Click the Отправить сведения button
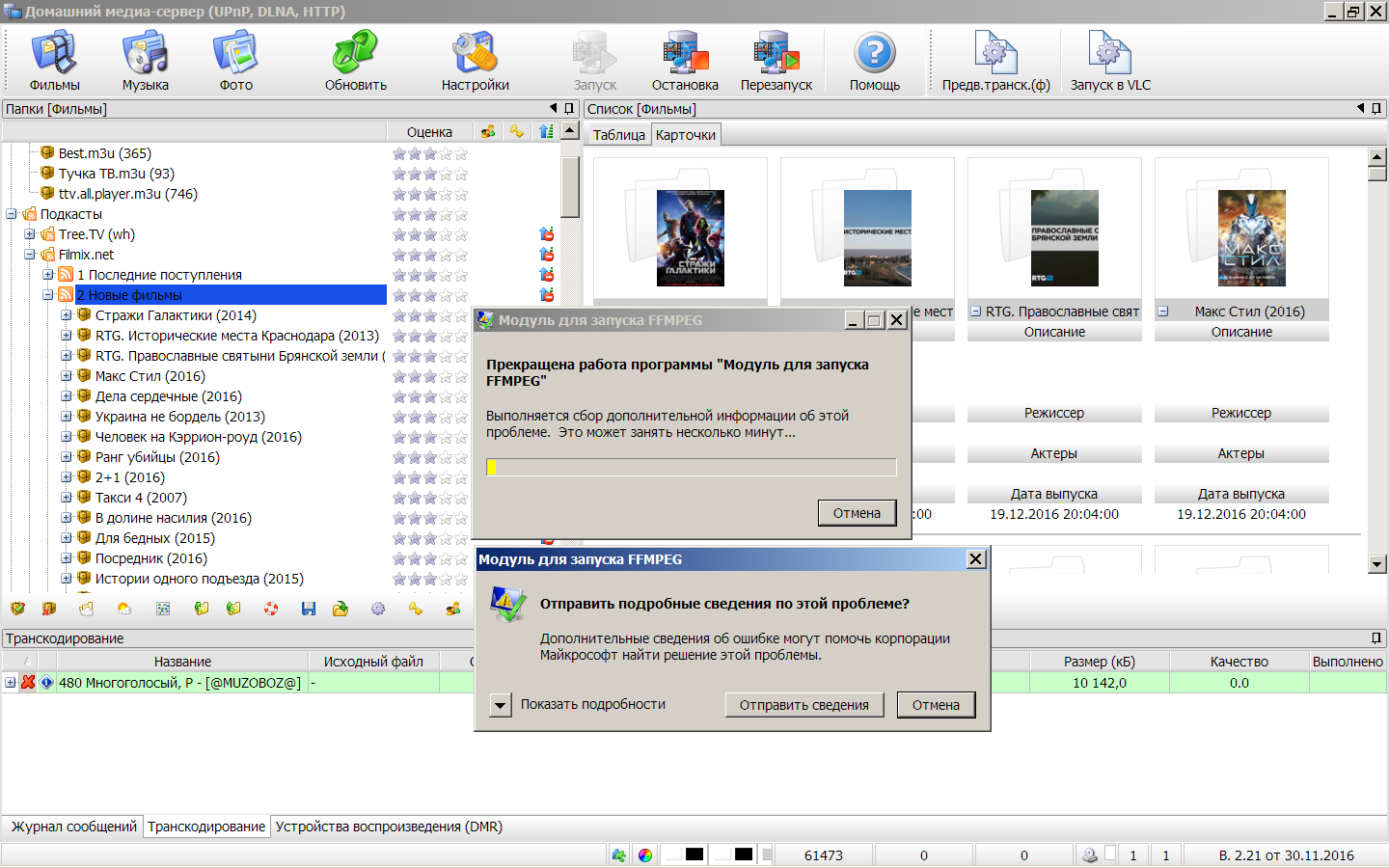Viewport: 1389px width, 868px height. tap(803, 705)
